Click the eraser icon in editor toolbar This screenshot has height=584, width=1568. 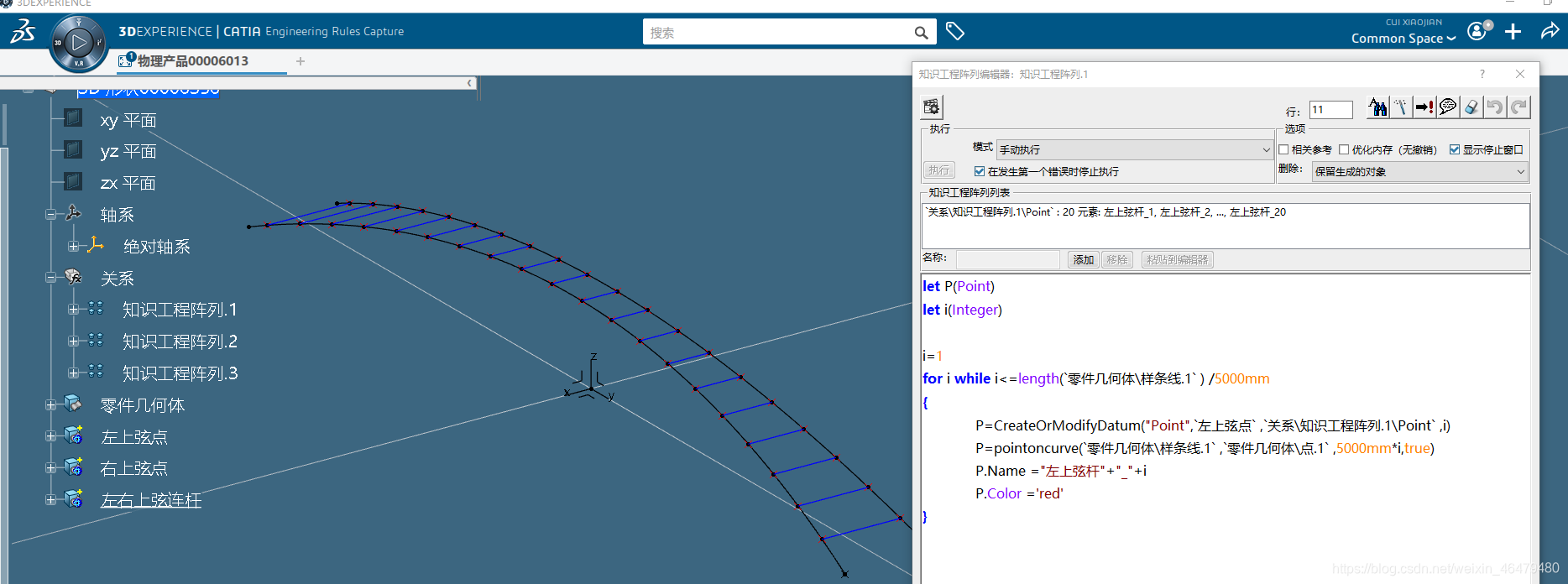1471,107
